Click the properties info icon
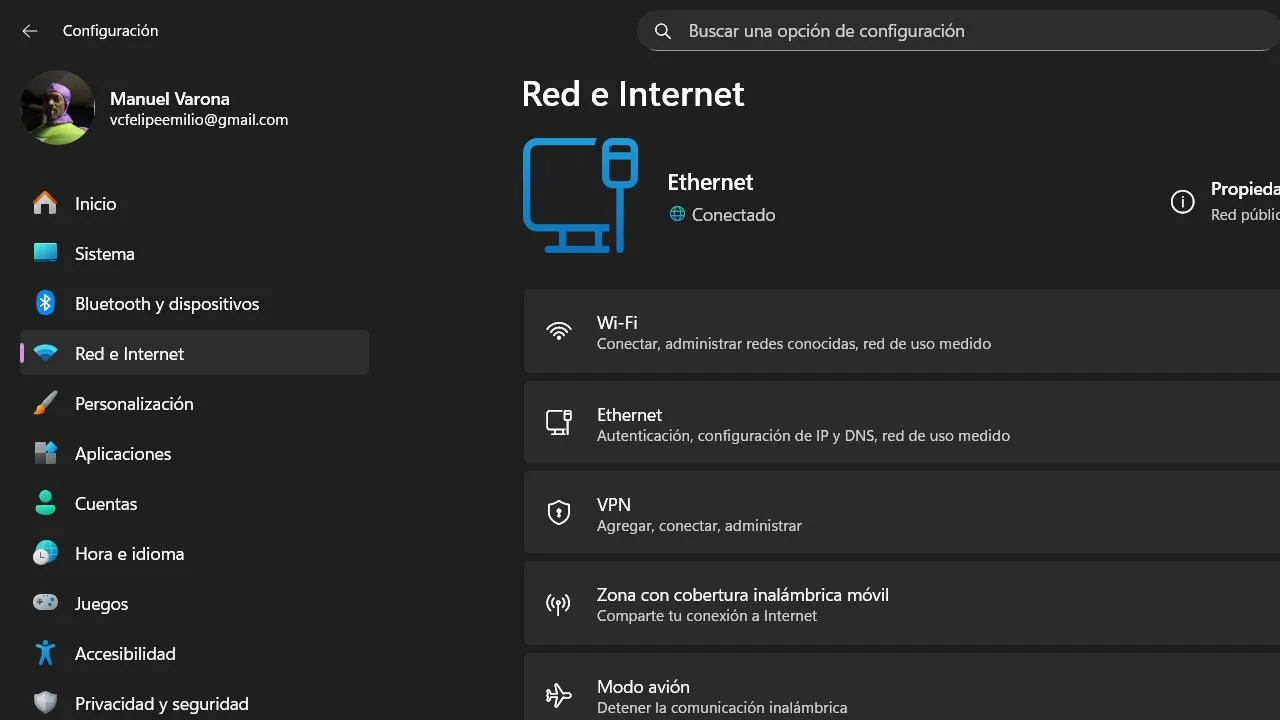The height and width of the screenshot is (720, 1280). click(x=1182, y=202)
